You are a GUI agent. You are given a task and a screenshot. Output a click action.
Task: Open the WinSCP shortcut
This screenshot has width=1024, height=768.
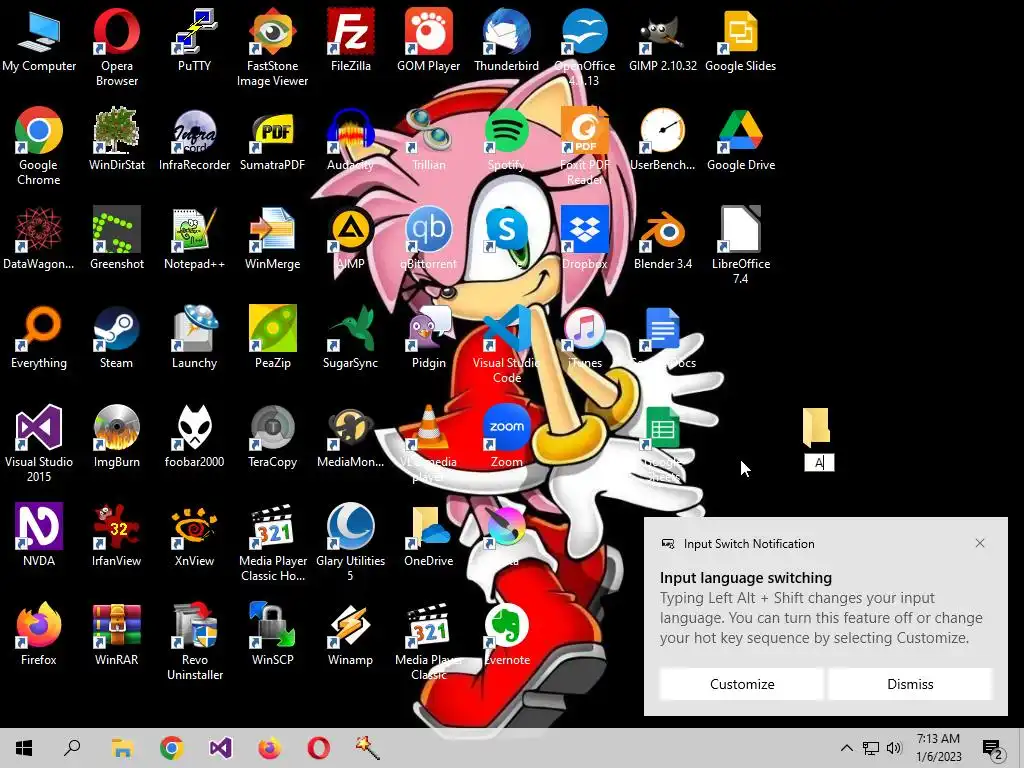point(272,626)
